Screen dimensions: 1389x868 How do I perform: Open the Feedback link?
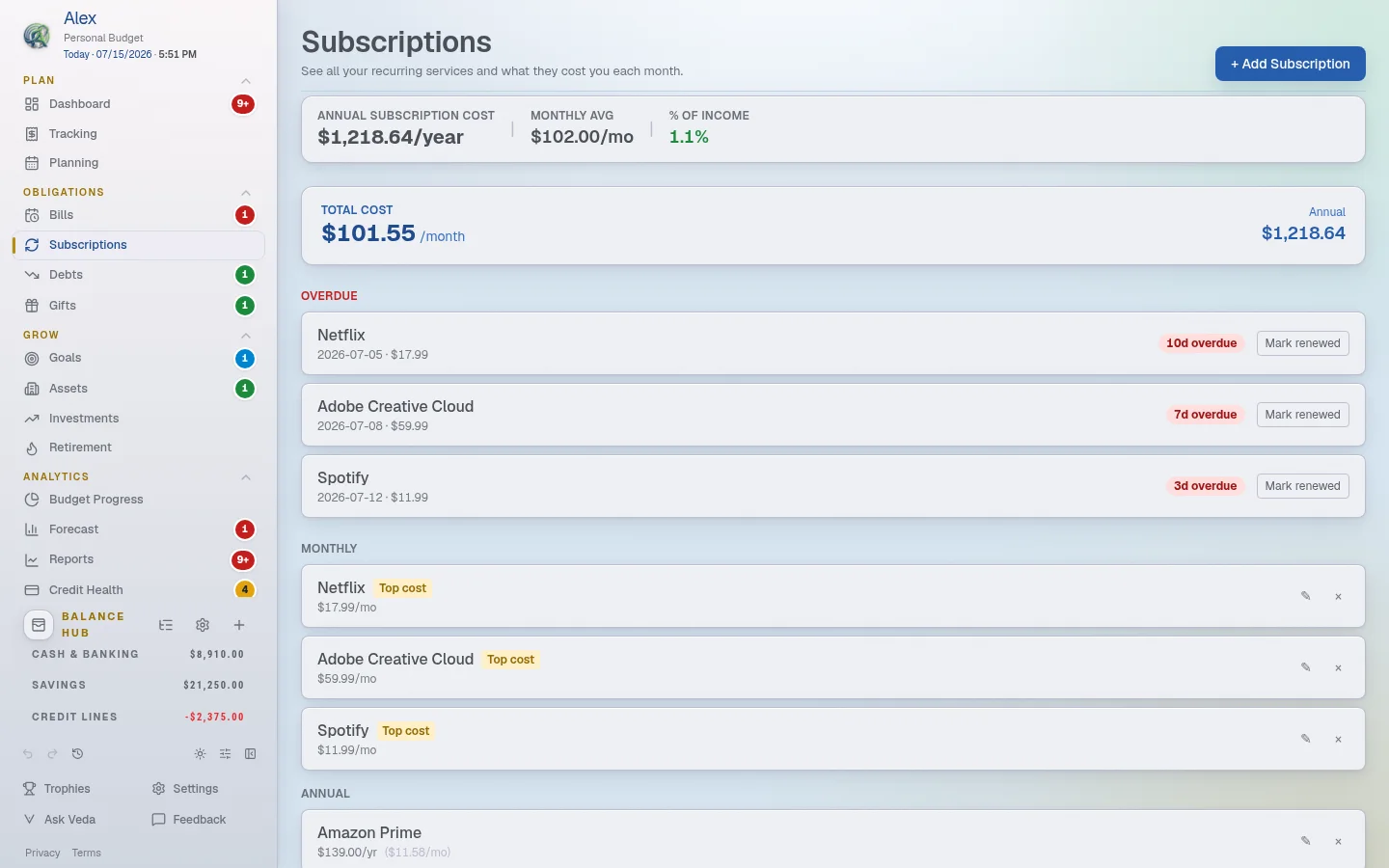click(189, 820)
